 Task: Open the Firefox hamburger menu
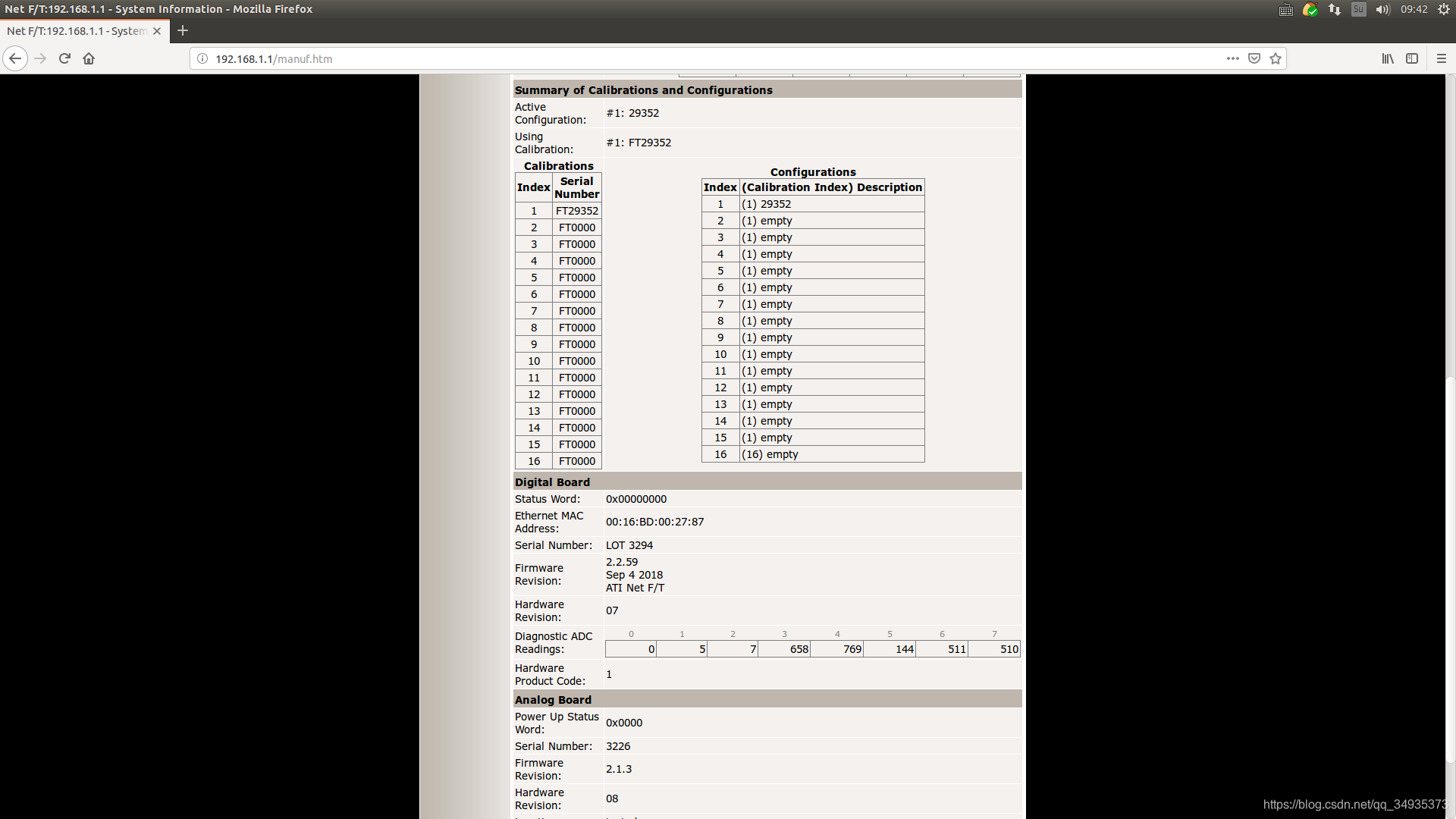tap(1442, 58)
